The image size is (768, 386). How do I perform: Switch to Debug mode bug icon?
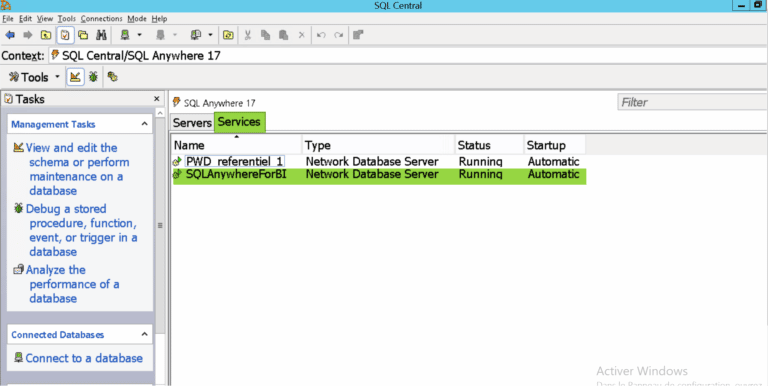click(93, 77)
